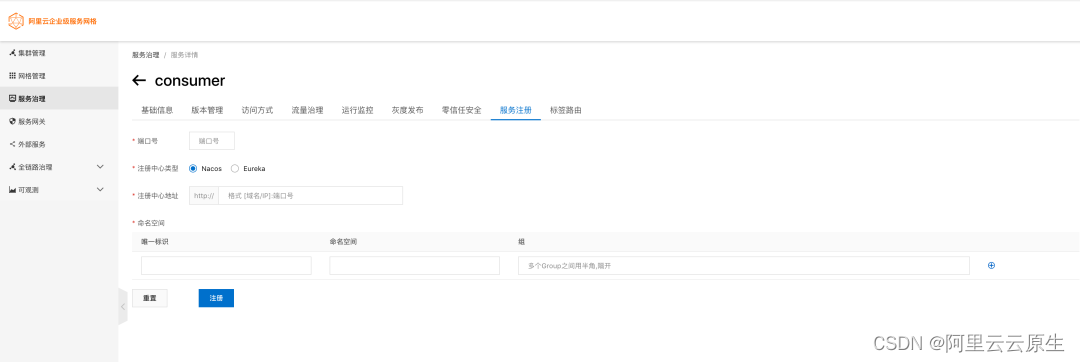Image resolution: width=1080 pixels, height=362 pixels.
Task: Focus the 注册中心地址 address input
Action: (x=311, y=195)
